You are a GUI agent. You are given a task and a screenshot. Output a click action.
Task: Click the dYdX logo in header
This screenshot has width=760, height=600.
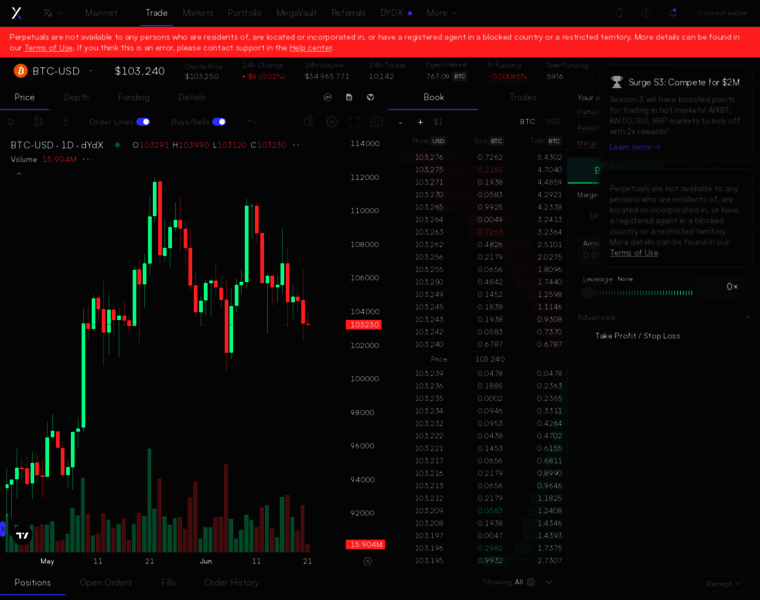(x=16, y=13)
